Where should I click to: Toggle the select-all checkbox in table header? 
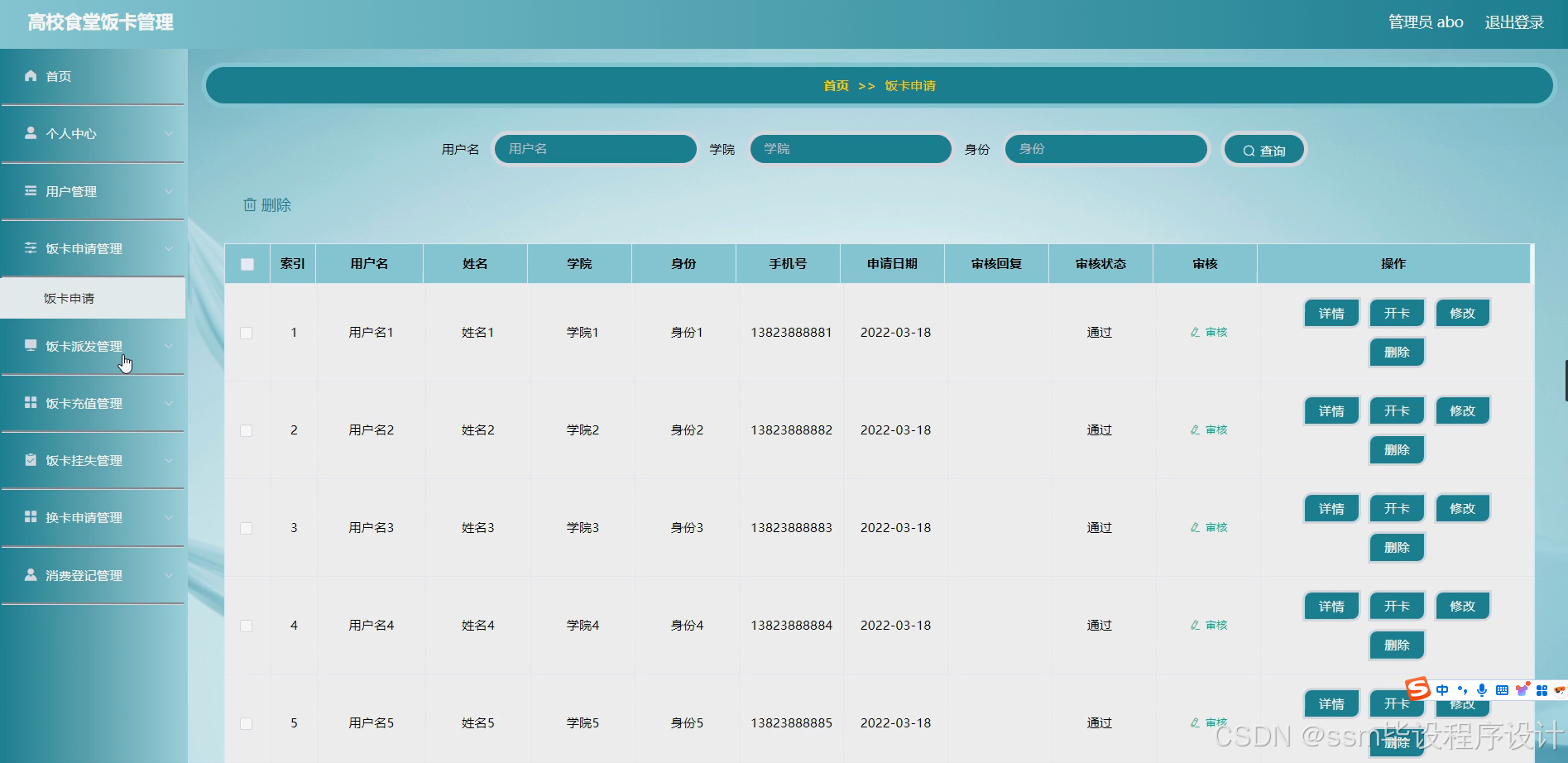247,265
